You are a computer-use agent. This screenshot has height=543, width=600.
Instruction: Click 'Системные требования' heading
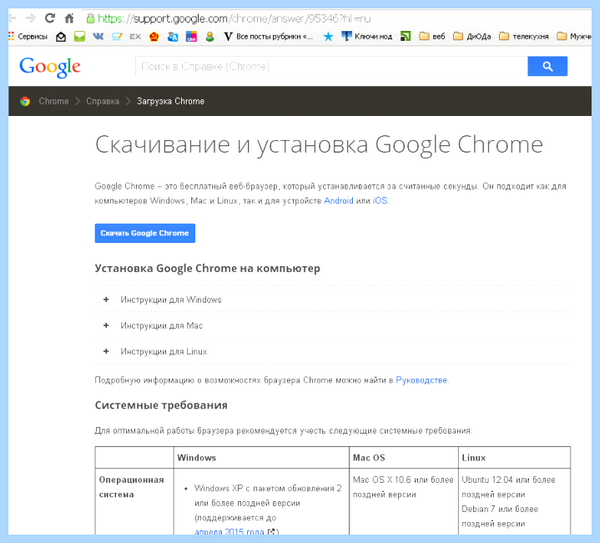point(161,405)
